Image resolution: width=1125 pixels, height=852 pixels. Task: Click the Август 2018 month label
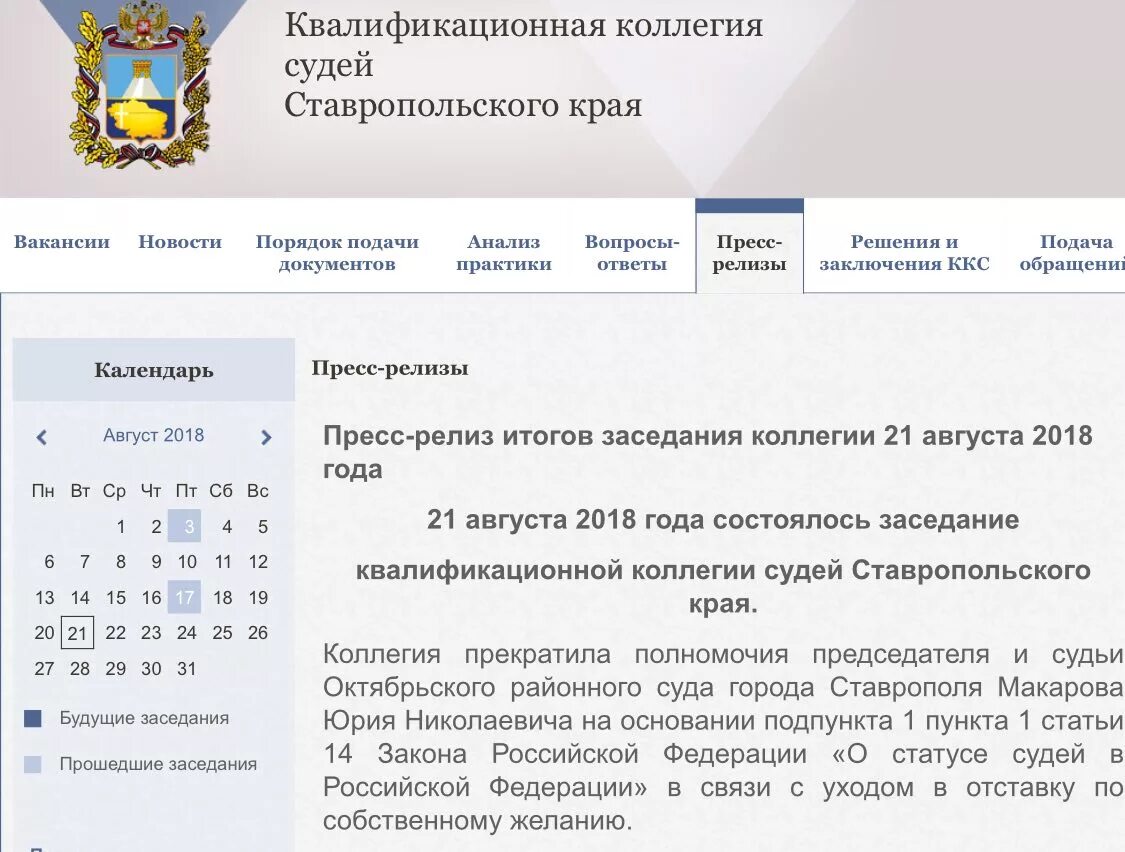[154, 436]
